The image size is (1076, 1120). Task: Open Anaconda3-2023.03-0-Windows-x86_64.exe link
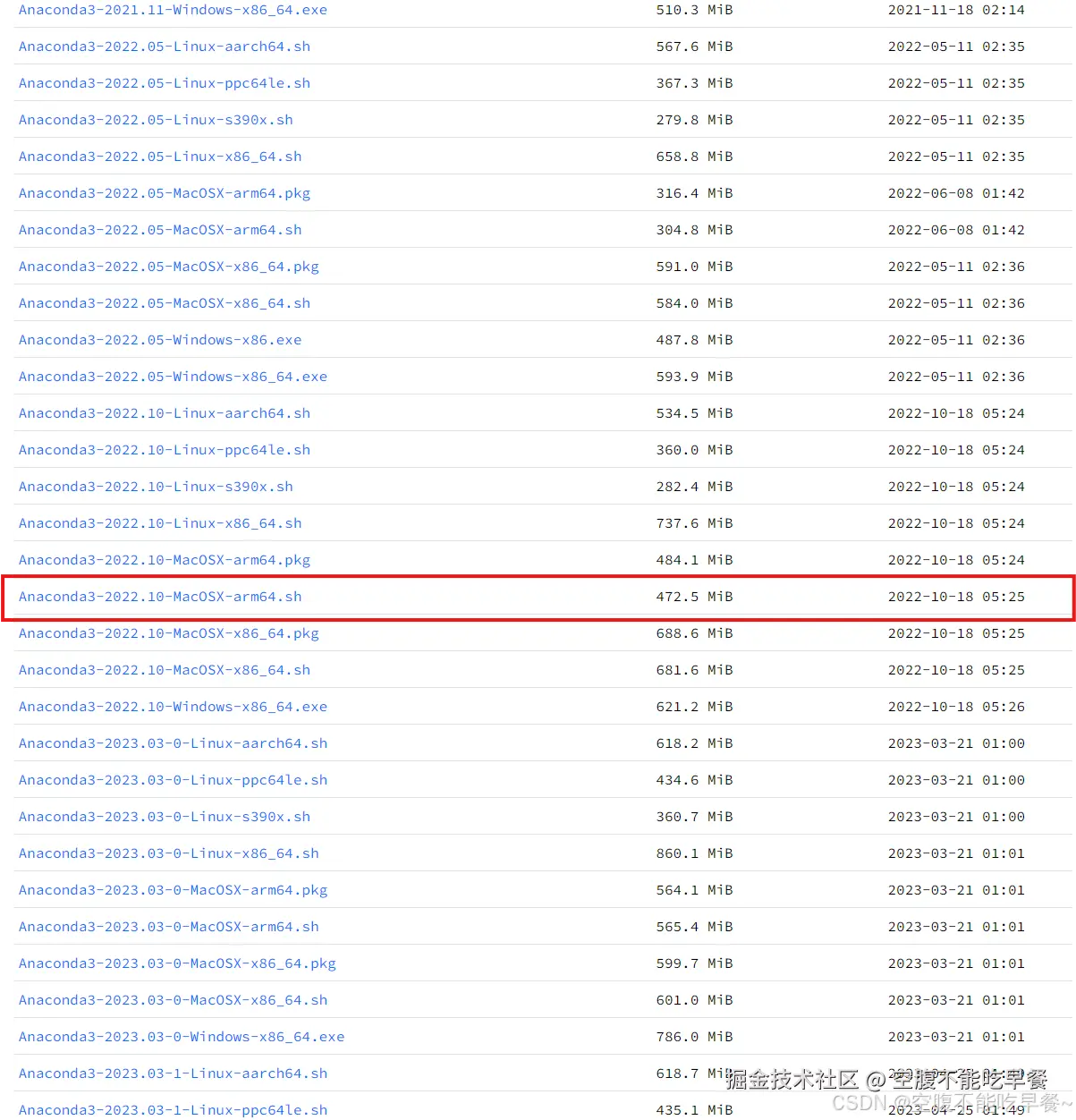(182, 1037)
